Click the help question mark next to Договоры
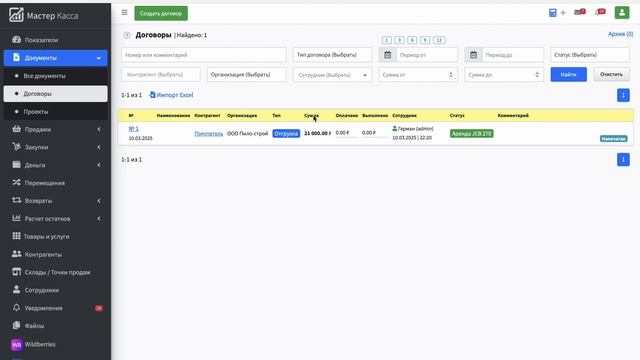This screenshot has height=360, width=640. [x=127, y=36]
